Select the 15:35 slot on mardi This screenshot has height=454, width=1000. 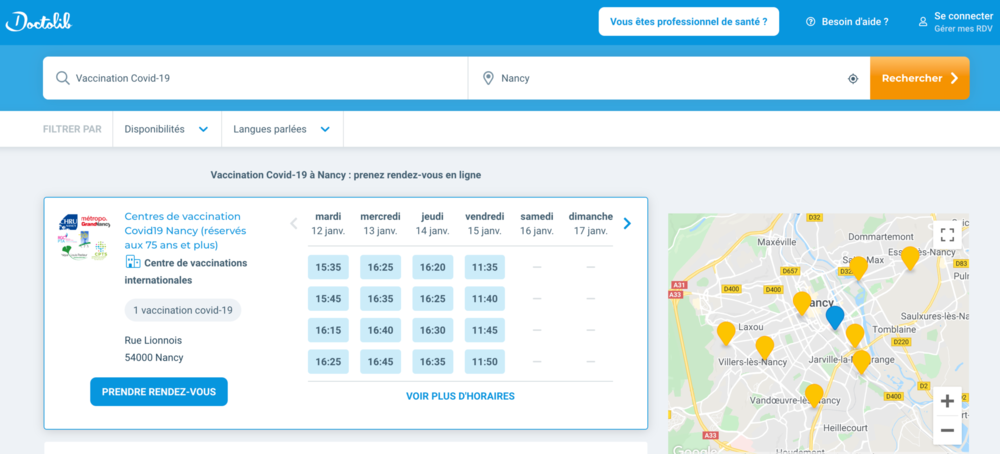click(x=328, y=267)
